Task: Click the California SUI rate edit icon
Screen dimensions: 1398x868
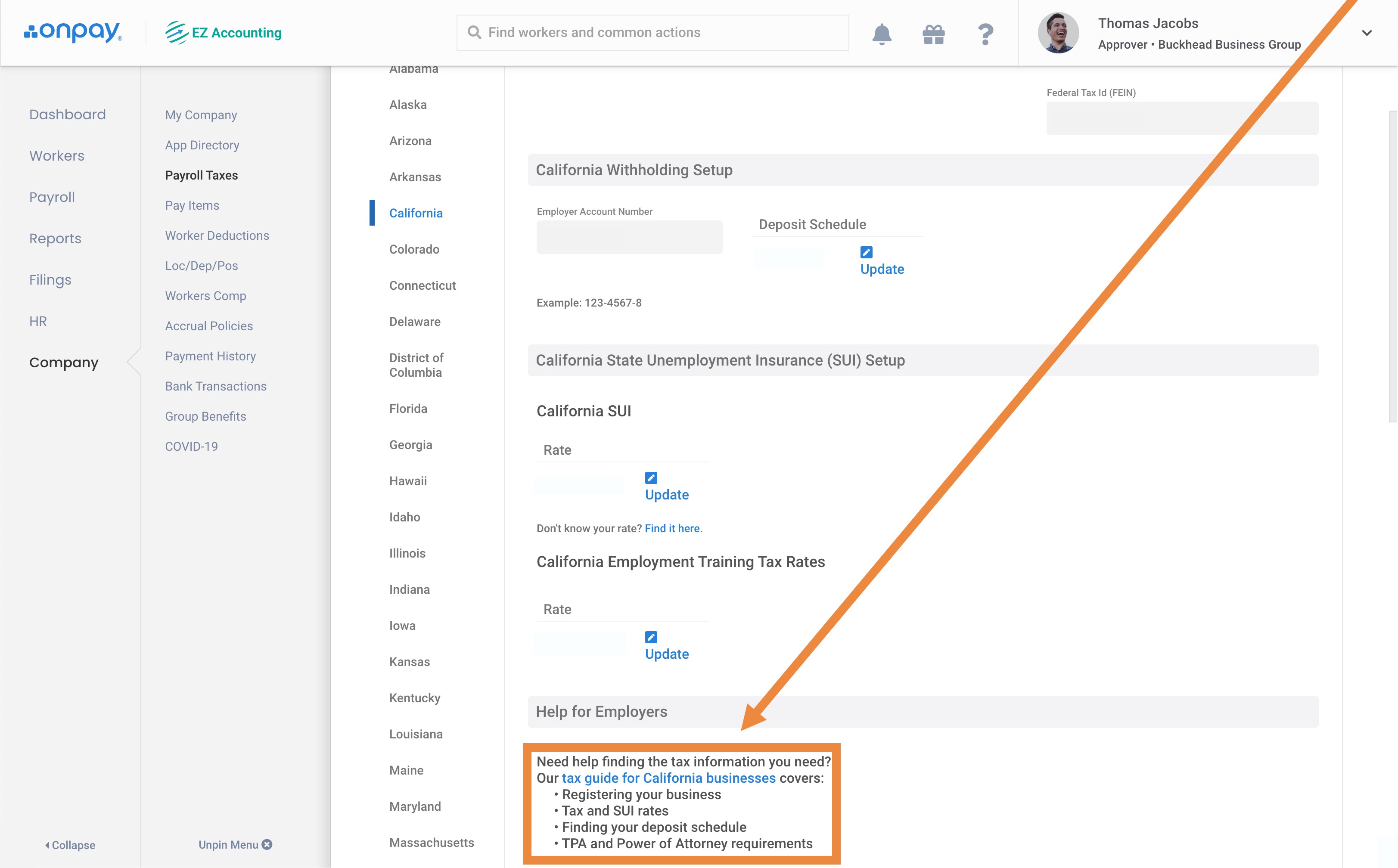Action: click(650, 477)
